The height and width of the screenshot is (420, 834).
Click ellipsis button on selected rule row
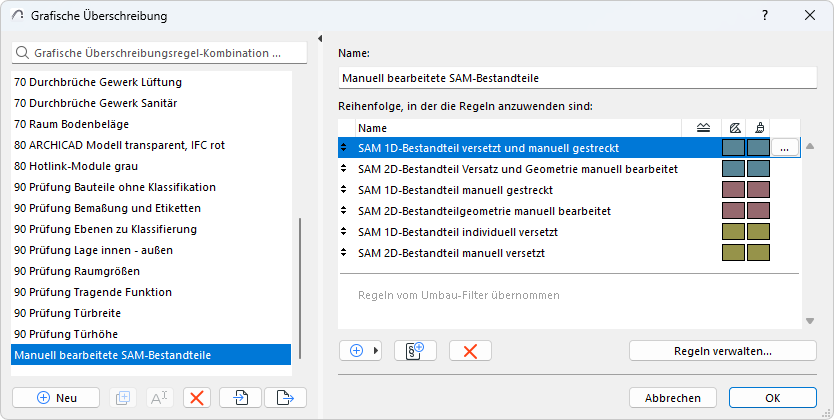point(785,148)
